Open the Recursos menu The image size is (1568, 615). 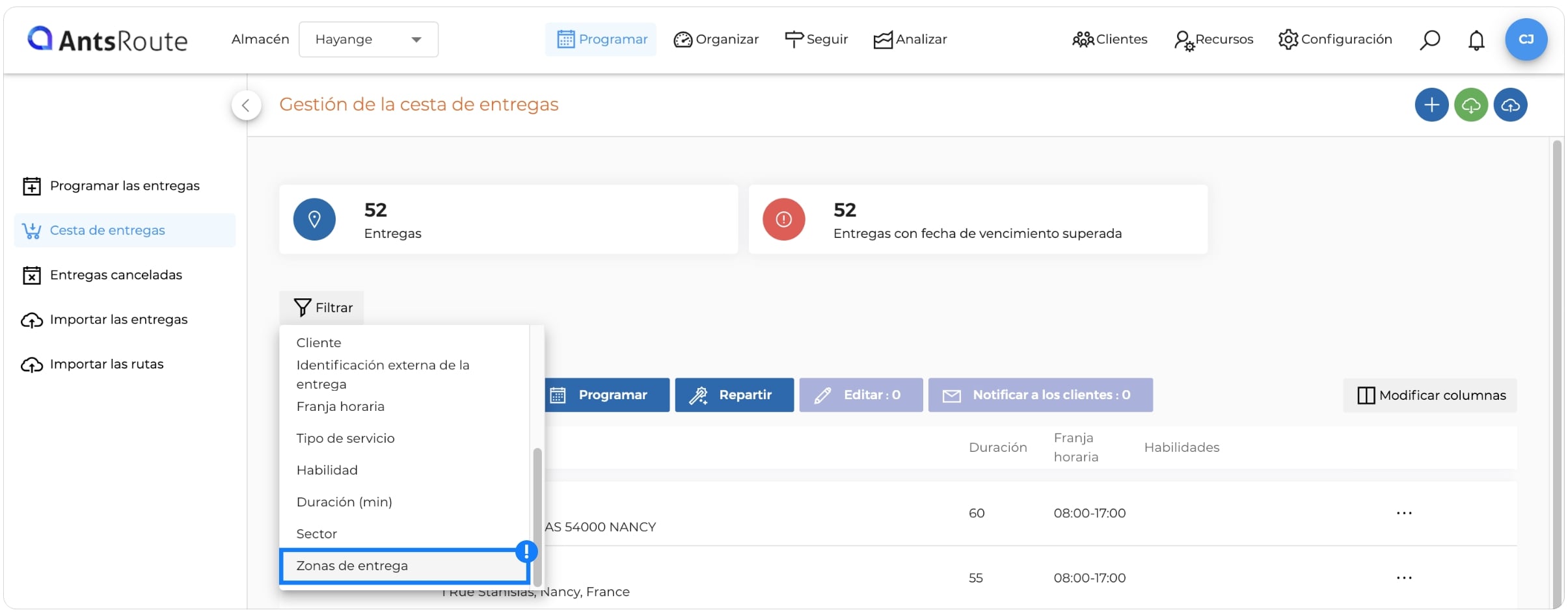[1214, 40]
